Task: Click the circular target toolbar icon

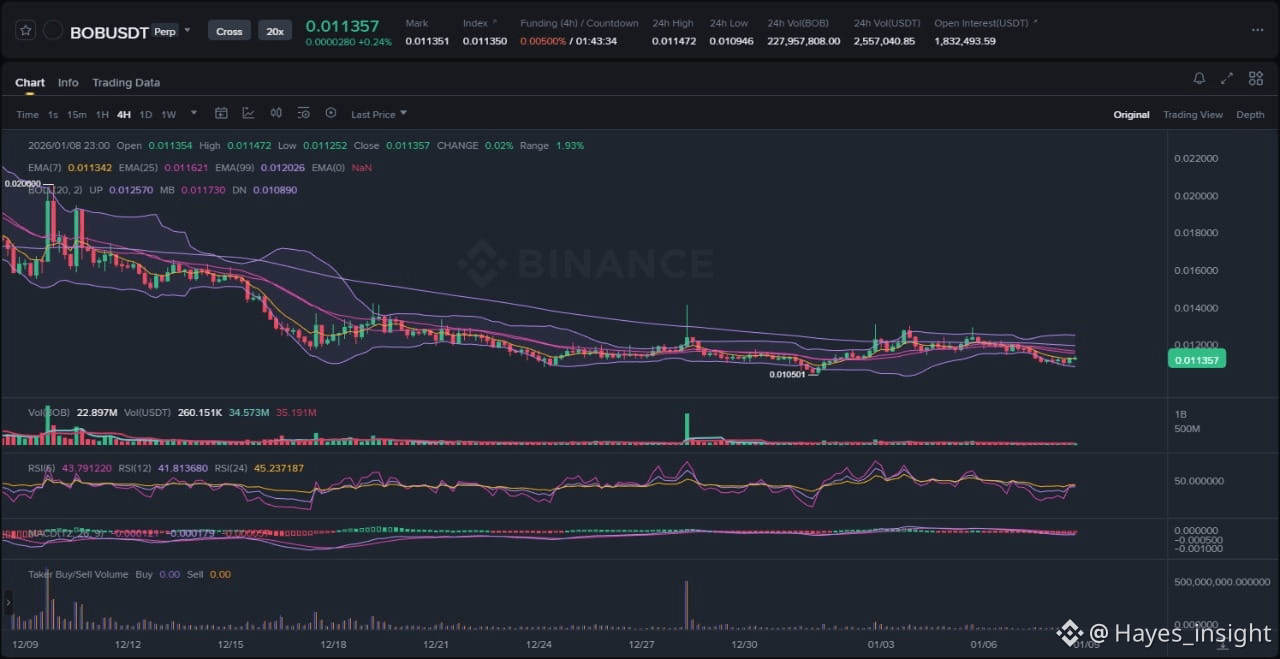Action: tap(331, 113)
